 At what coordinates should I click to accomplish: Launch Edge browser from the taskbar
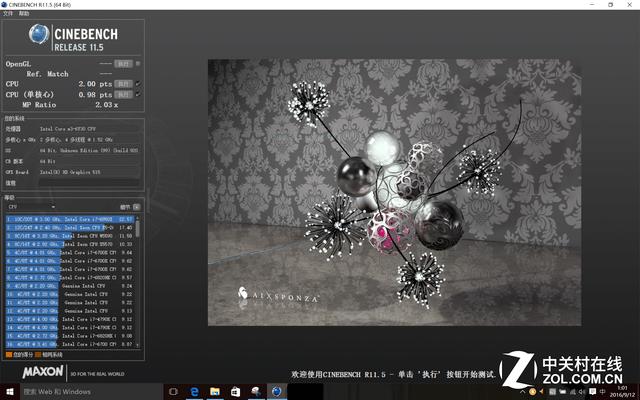pyautogui.click(x=193, y=392)
